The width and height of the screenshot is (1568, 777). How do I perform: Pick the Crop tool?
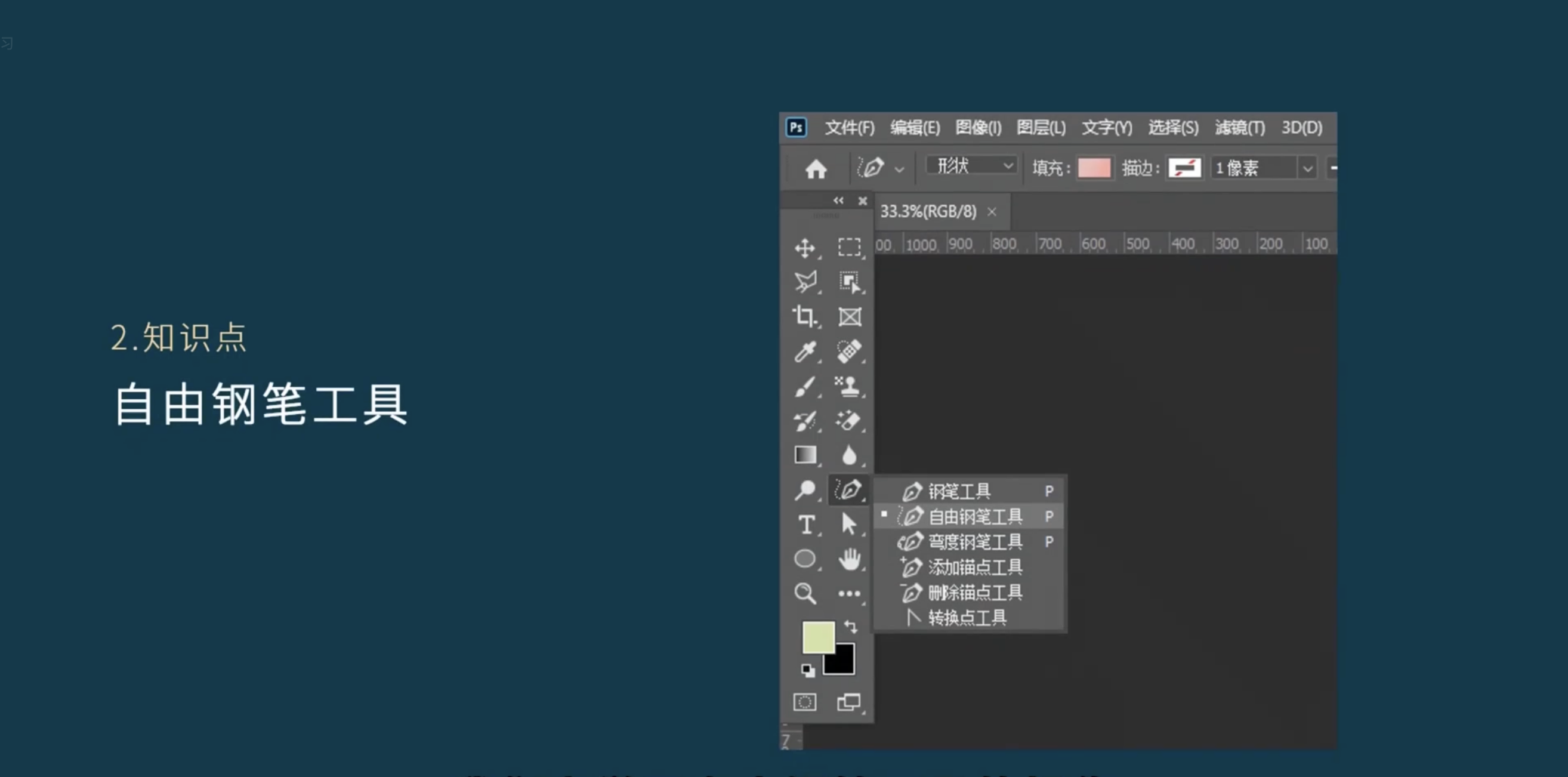click(805, 316)
